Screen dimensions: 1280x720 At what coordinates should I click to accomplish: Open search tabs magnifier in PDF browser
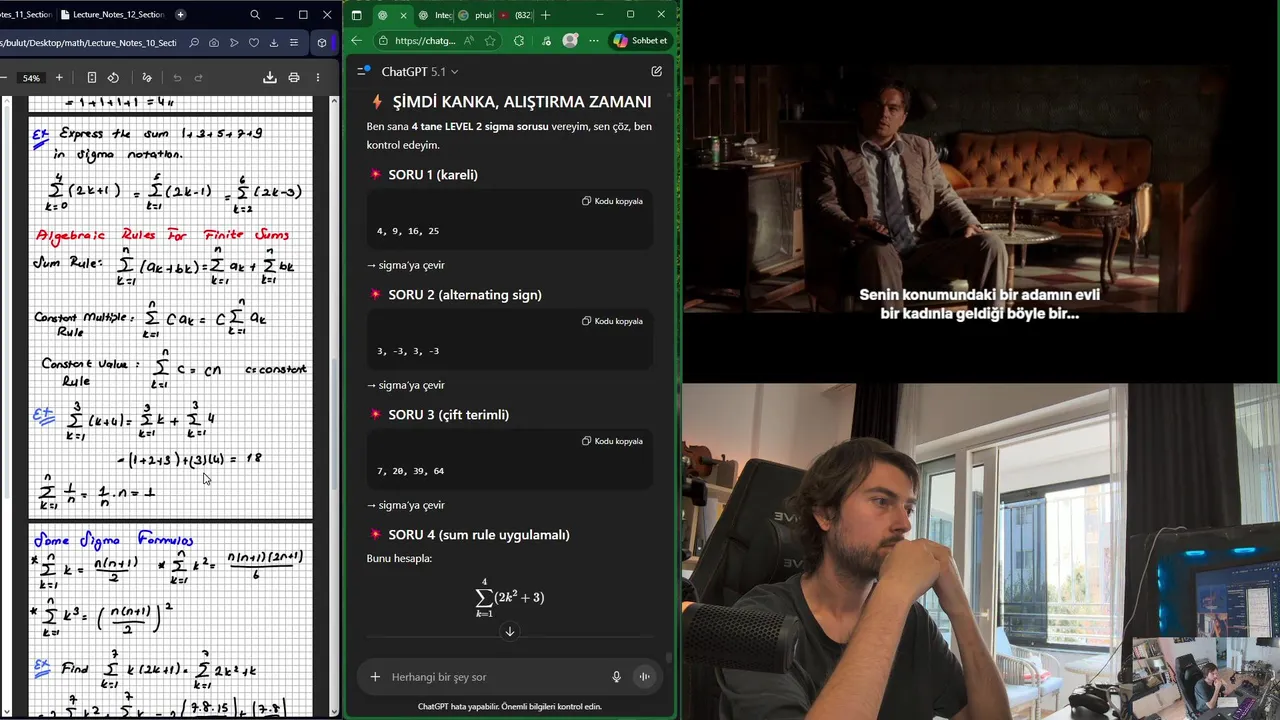[x=255, y=15]
